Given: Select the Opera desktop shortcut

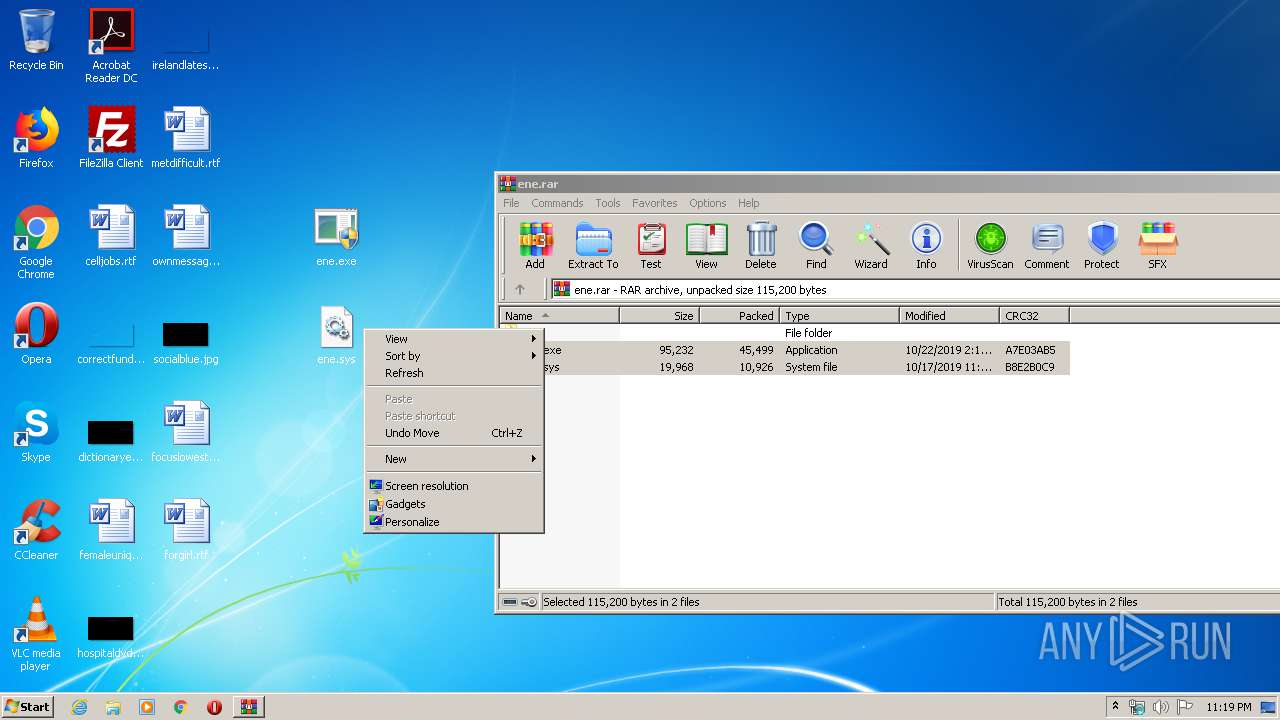Looking at the screenshot, I should point(36,334).
